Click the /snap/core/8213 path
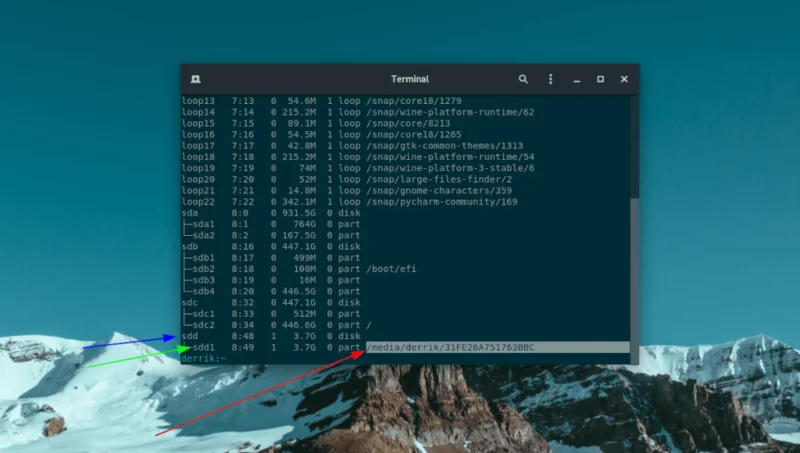The image size is (800, 453). point(408,123)
